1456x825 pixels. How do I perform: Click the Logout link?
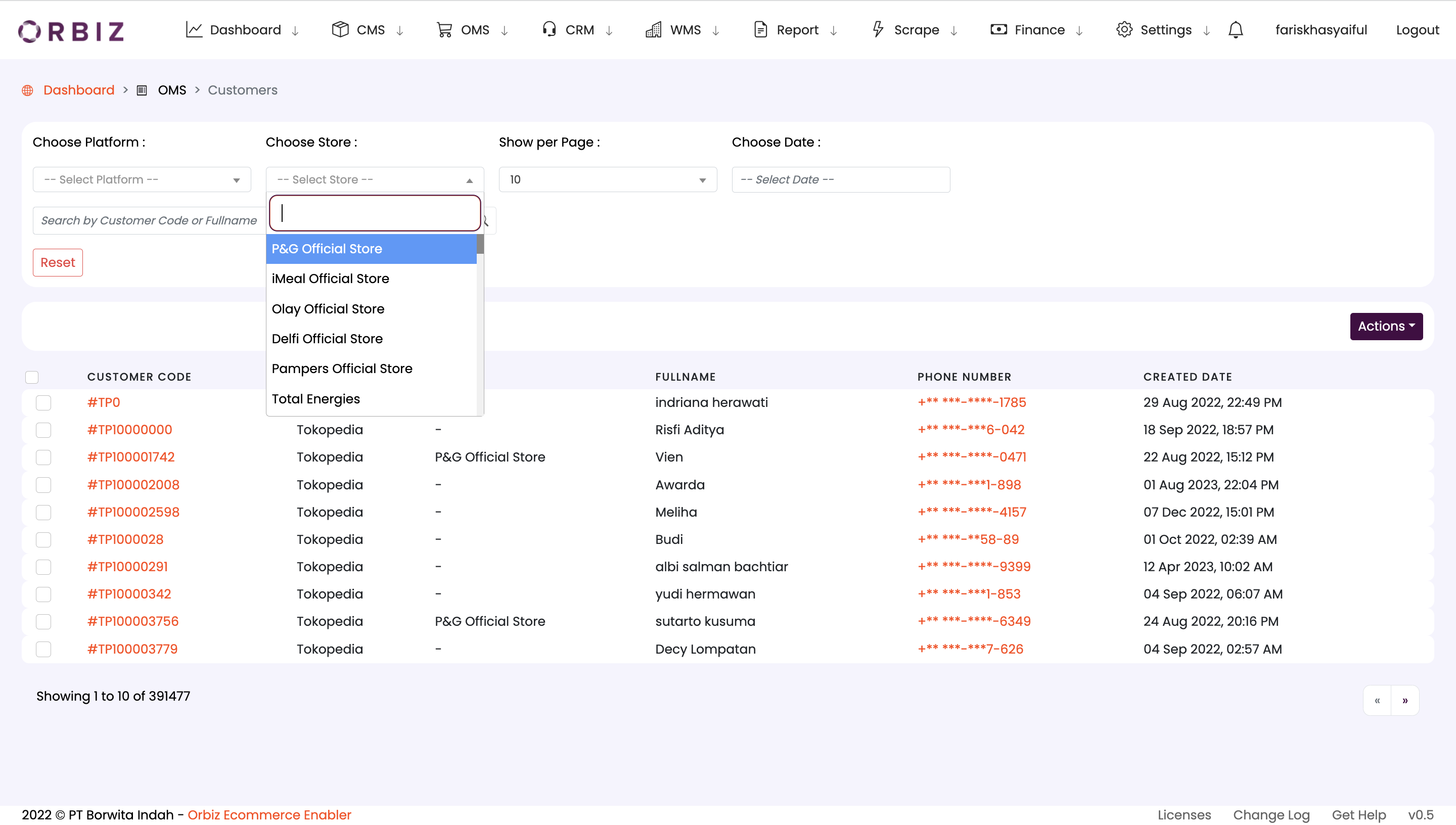pyautogui.click(x=1418, y=30)
